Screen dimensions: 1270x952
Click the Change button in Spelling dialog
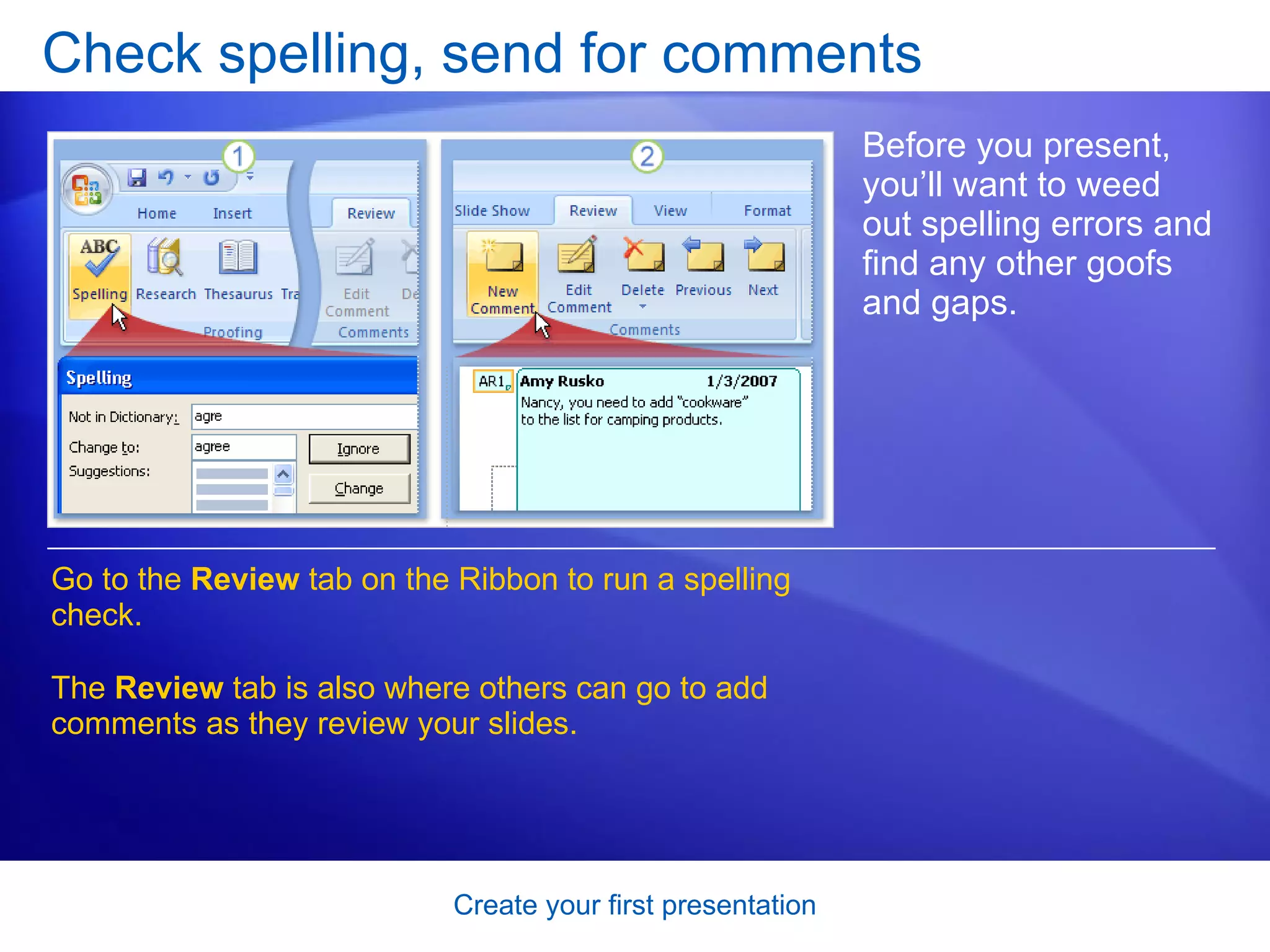(359, 488)
